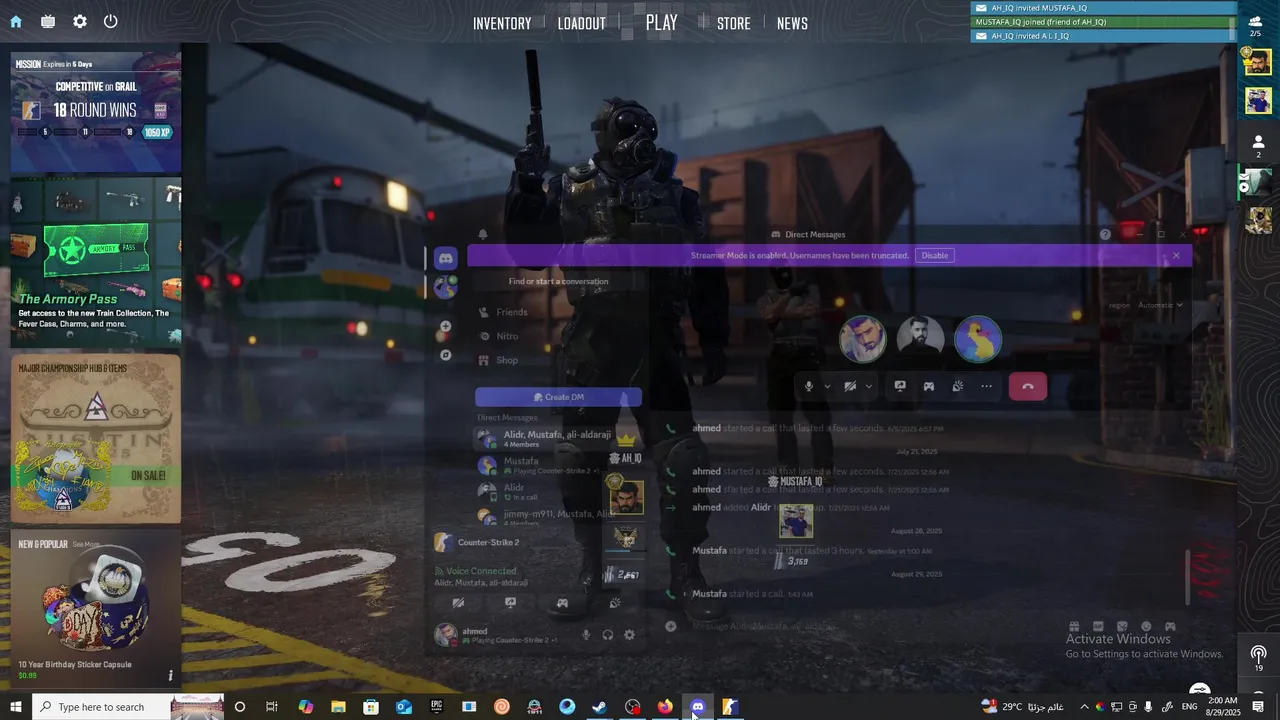Viewport: 1280px width, 720px height.
Task: Open the STORE tab
Action: click(733, 23)
